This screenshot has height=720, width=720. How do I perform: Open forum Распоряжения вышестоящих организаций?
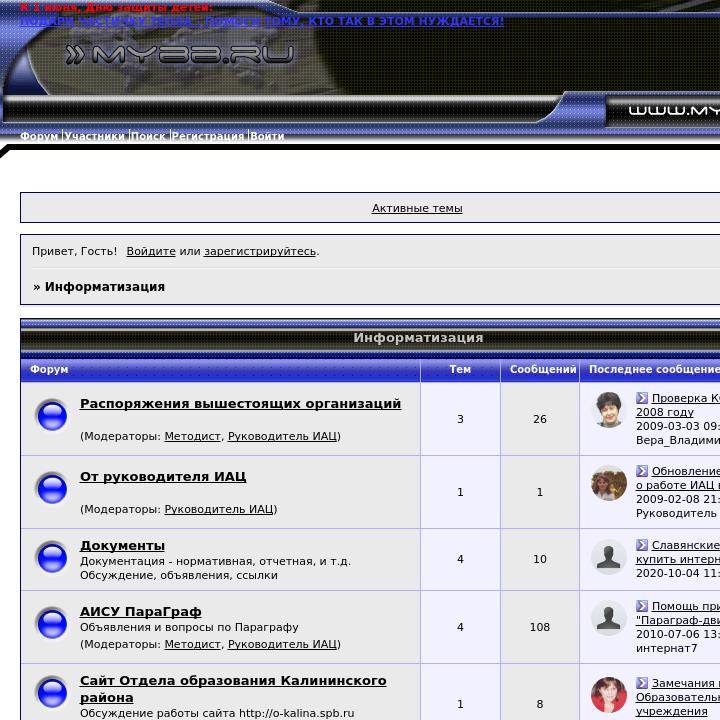point(240,404)
